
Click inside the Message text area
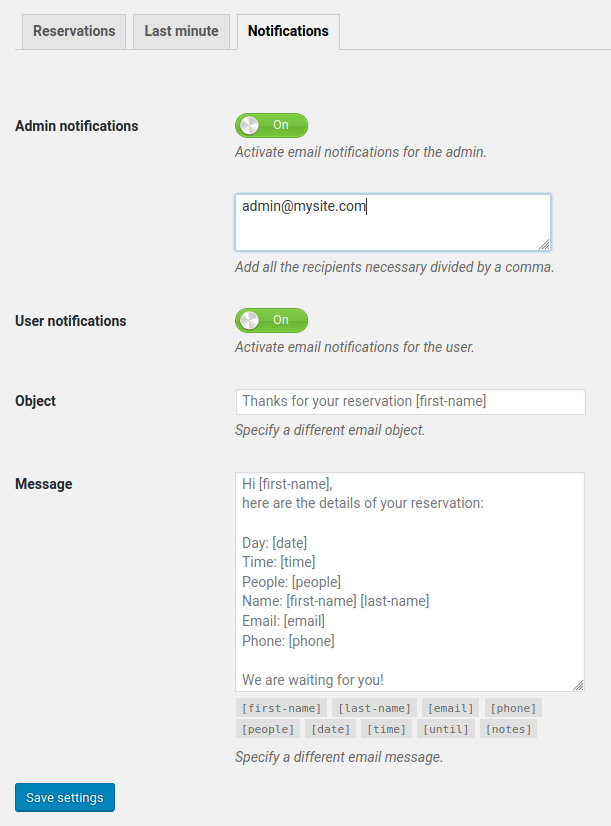point(410,581)
